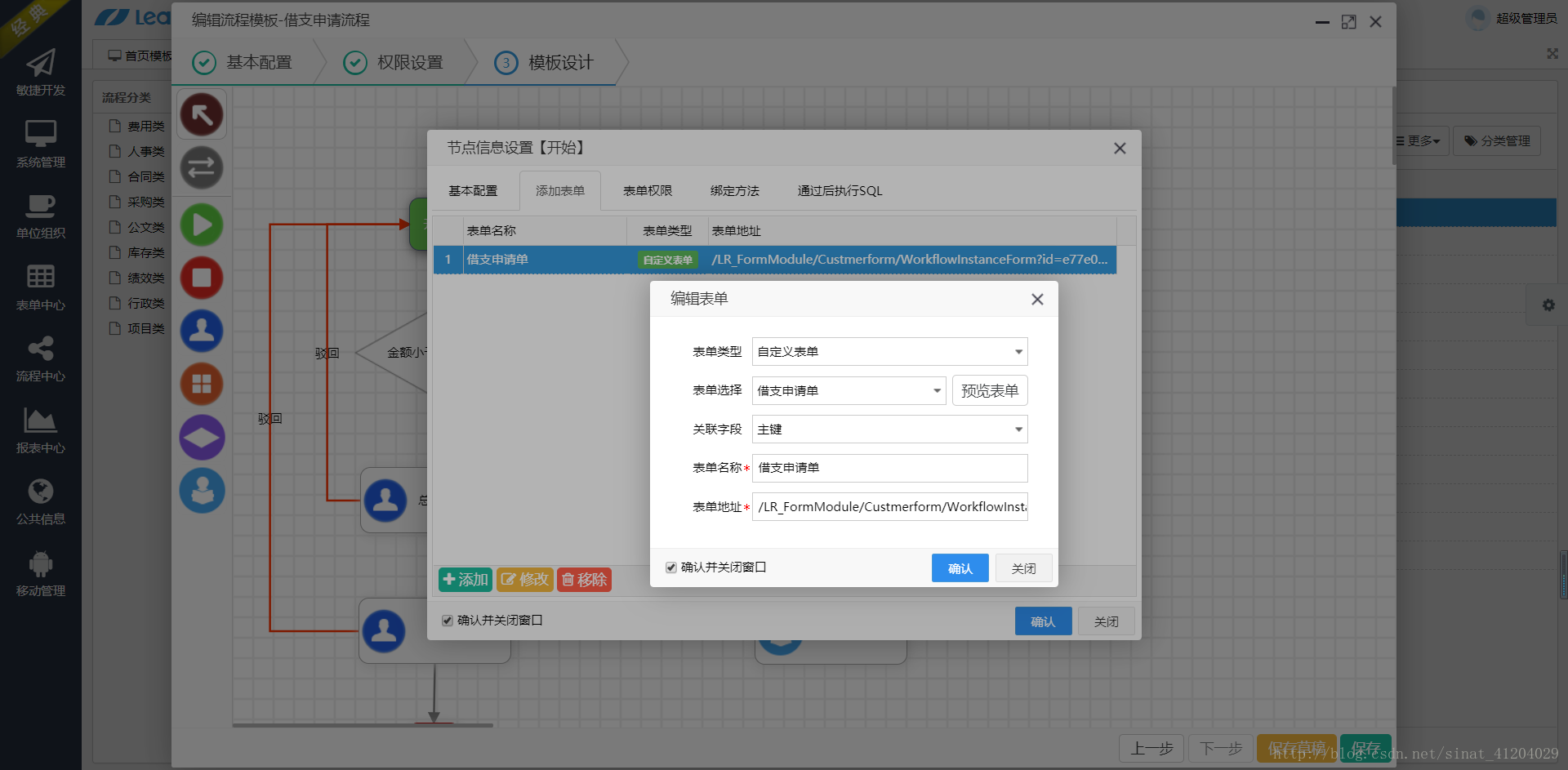Expand the 更多 dropdown menu
Viewport: 1568px width, 770px height.
pos(1419,141)
